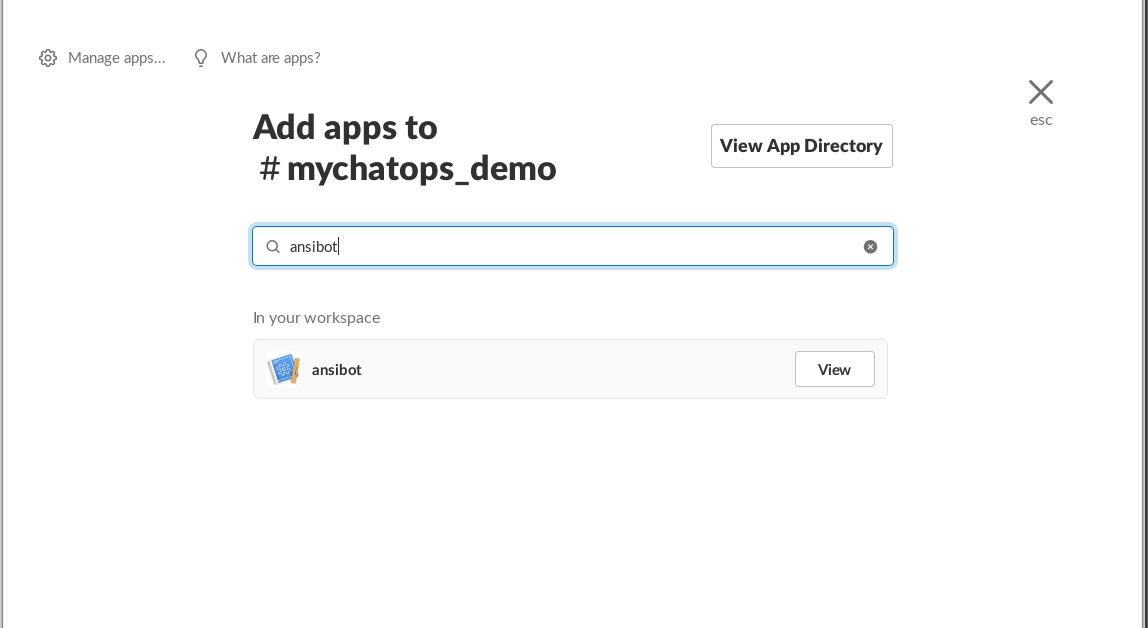Click the Manage apps gear icon
Image resolution: width=1148 pixels, height=628 pixels.
pos(48,58)
